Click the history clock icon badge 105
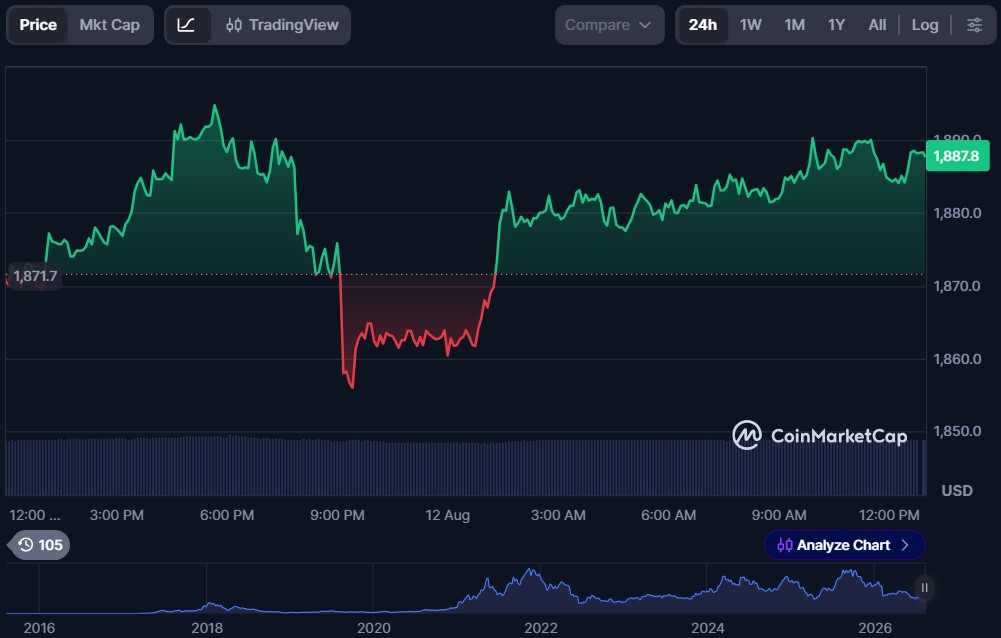The width and height of the screenshot is (1001, 638). coord(40,545)
